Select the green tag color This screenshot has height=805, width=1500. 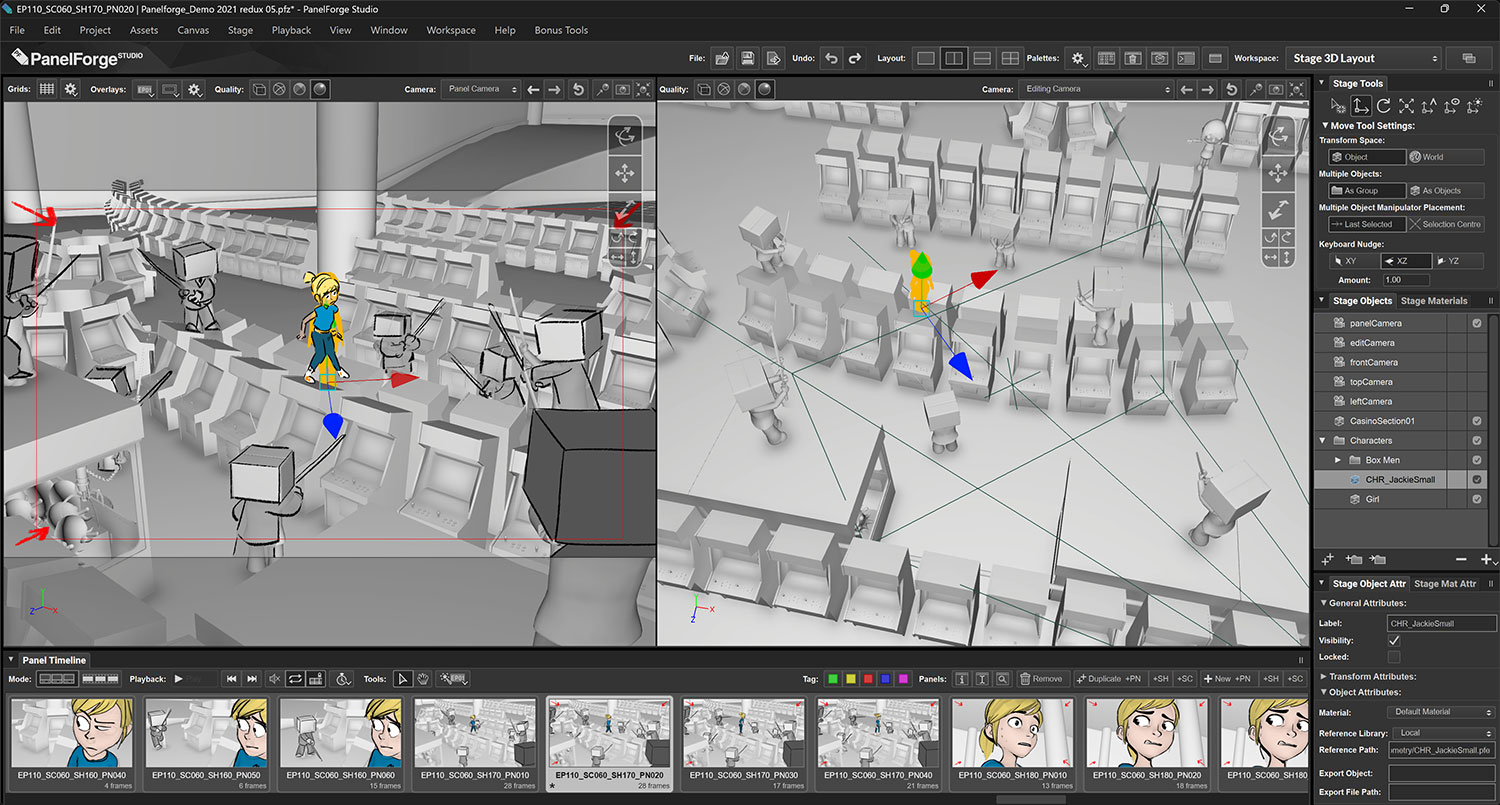tap(832, 679)
